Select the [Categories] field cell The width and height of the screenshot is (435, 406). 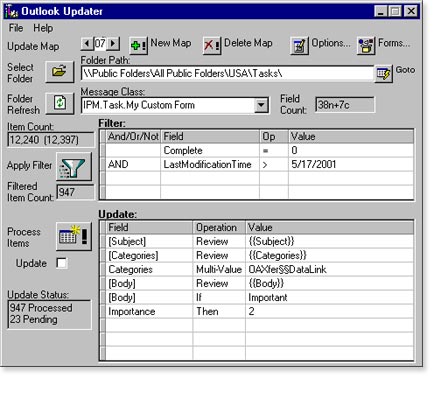tap(149, 256)
